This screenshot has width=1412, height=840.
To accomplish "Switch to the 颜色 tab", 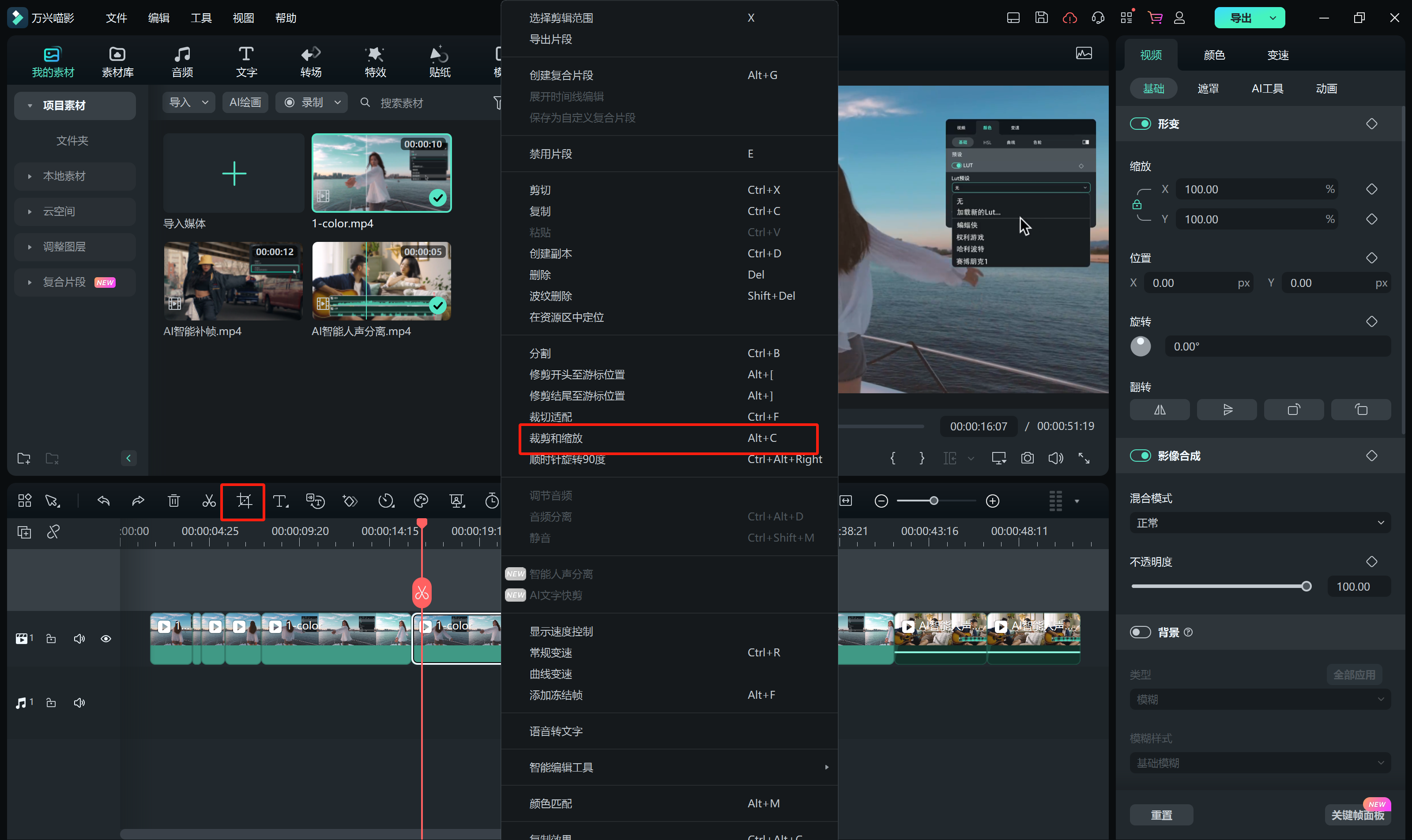I will pyautogui.click(x=1215, y=55).
